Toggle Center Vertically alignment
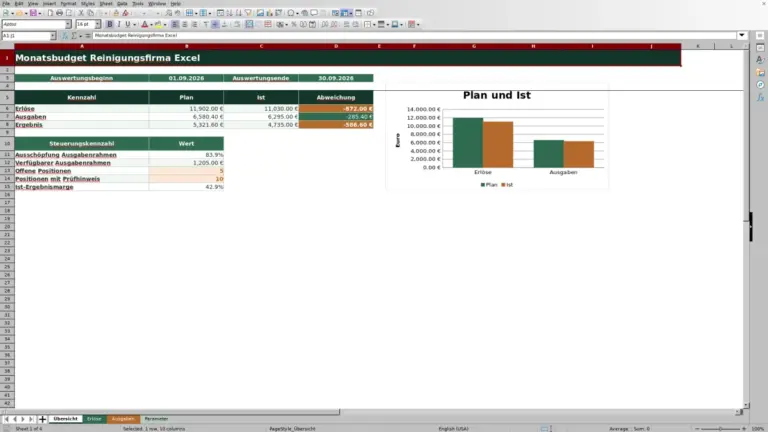Viewport: 768px width, 432px height. [215, 24]
